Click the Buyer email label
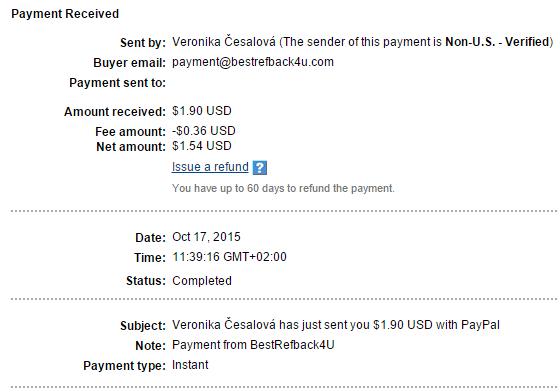This screenshot has width=559, height=388. pyautogui.click(x=129, y=63)
